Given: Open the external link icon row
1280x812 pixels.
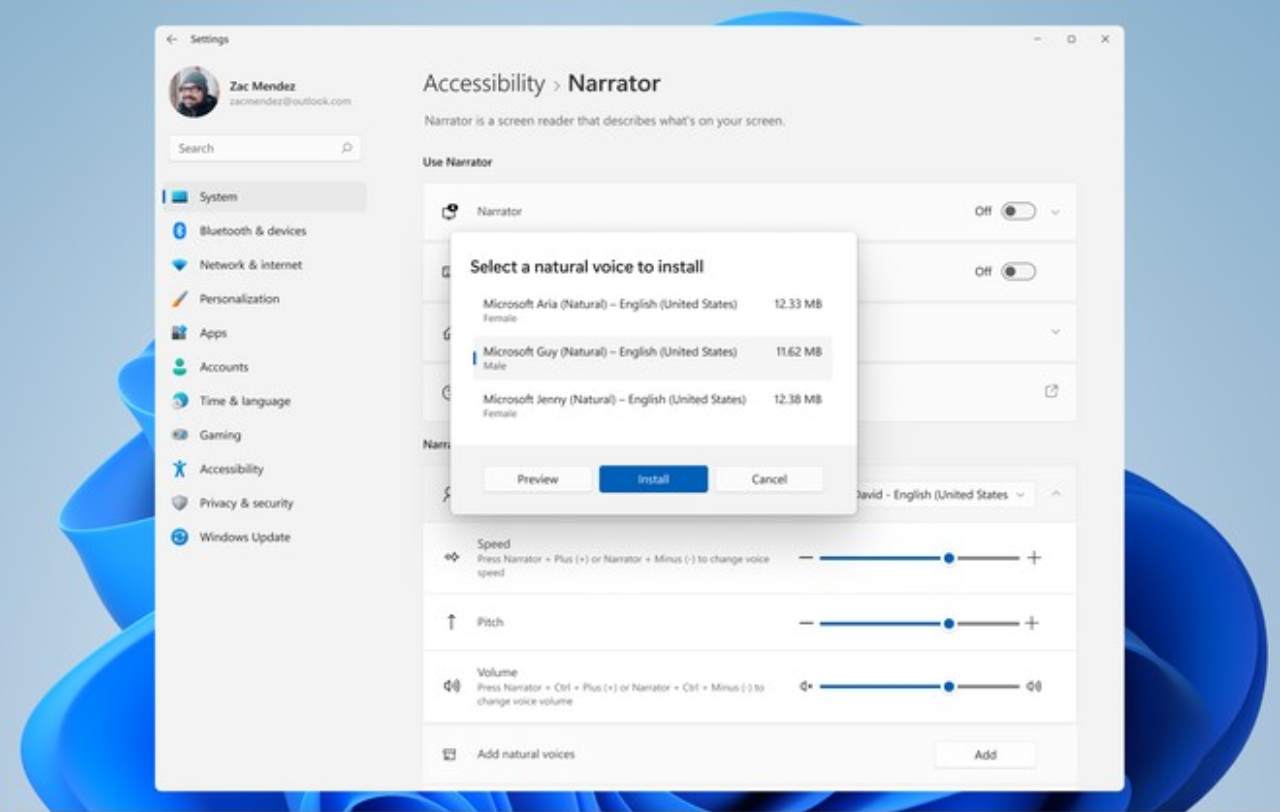Looking at the screenshot, I should click(1051, 392).
